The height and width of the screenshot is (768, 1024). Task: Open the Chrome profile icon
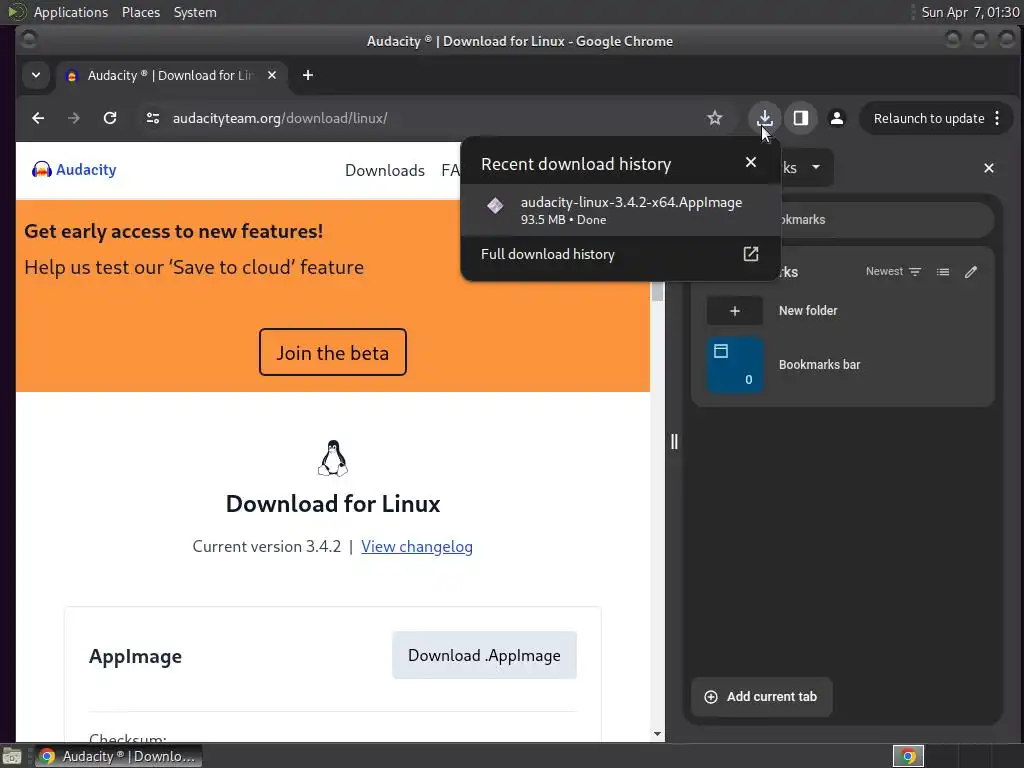[837, 118]
